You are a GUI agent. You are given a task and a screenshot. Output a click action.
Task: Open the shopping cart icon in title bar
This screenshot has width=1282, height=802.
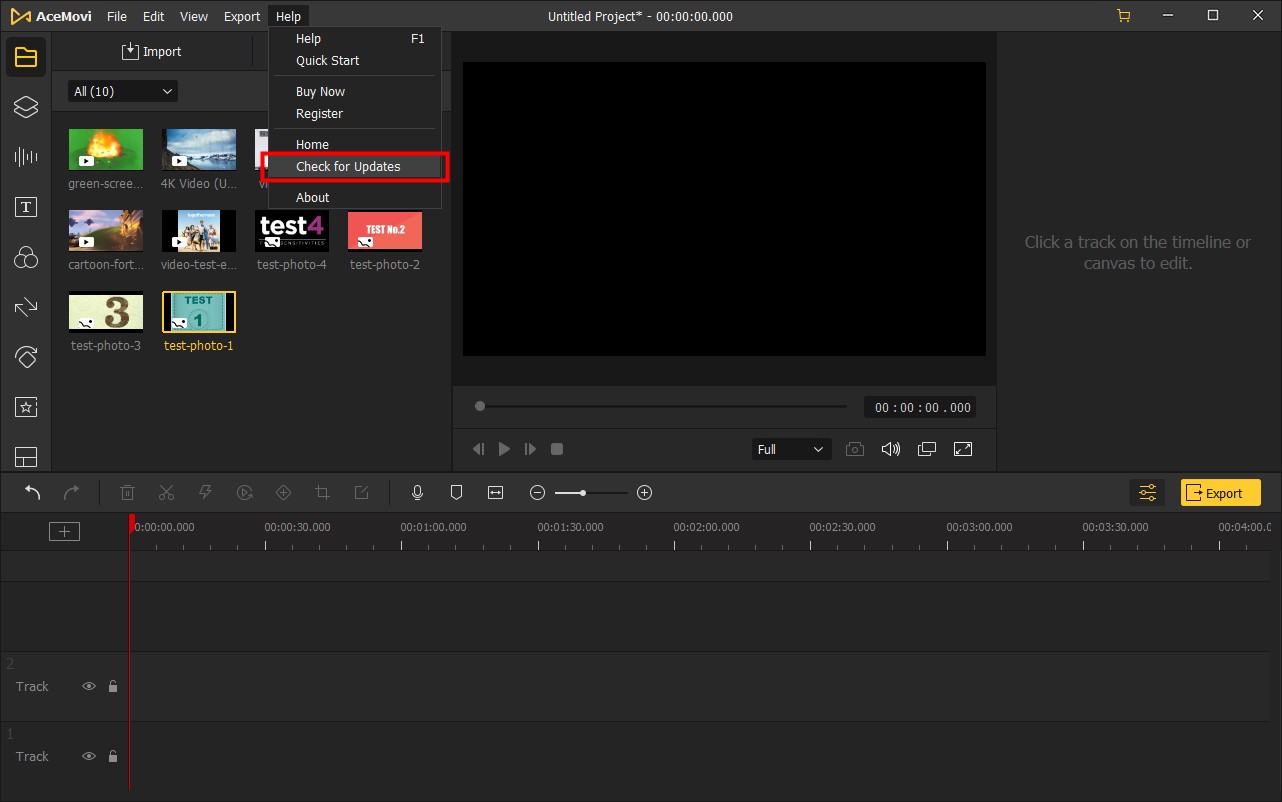tap(1123, 16)
